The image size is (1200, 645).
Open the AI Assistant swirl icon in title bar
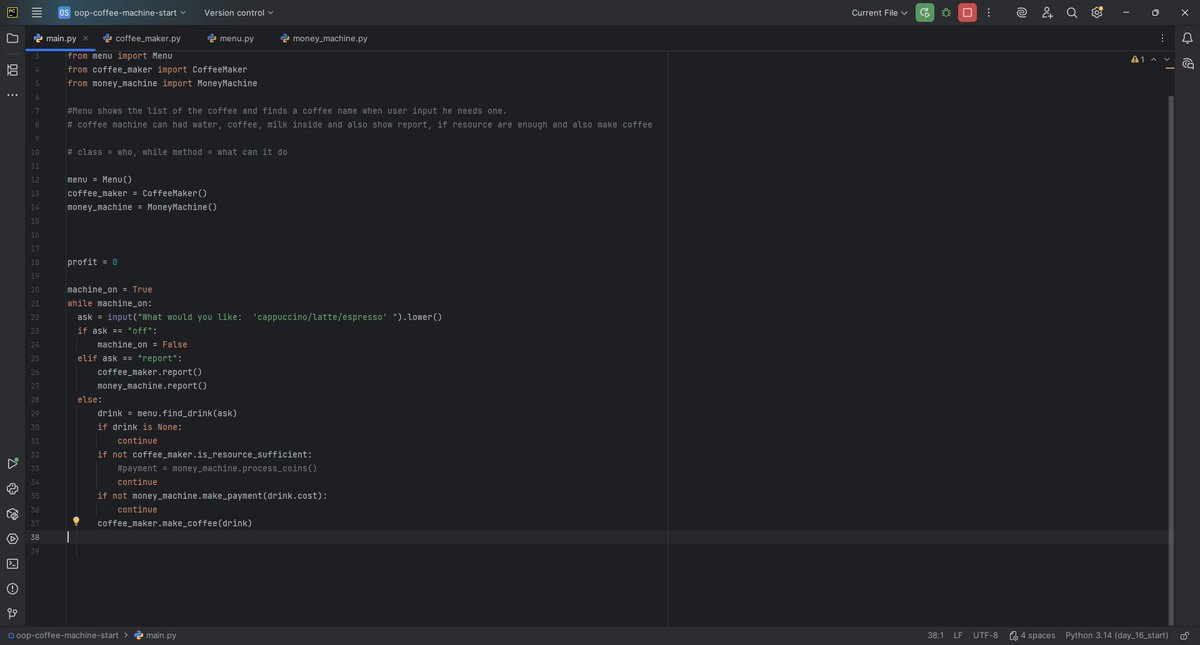click(1022, 13)
